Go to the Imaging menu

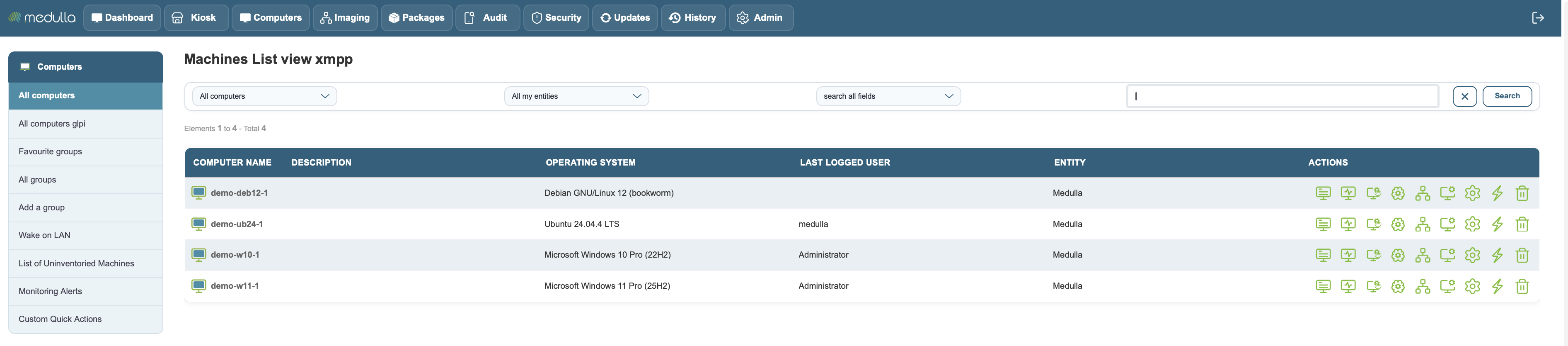345,18
